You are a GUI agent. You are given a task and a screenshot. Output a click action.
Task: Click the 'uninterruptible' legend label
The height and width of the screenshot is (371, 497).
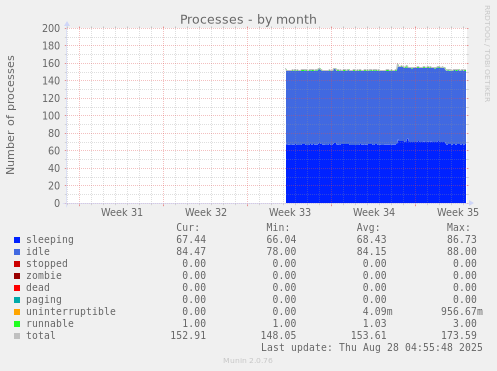pos(71,312)
